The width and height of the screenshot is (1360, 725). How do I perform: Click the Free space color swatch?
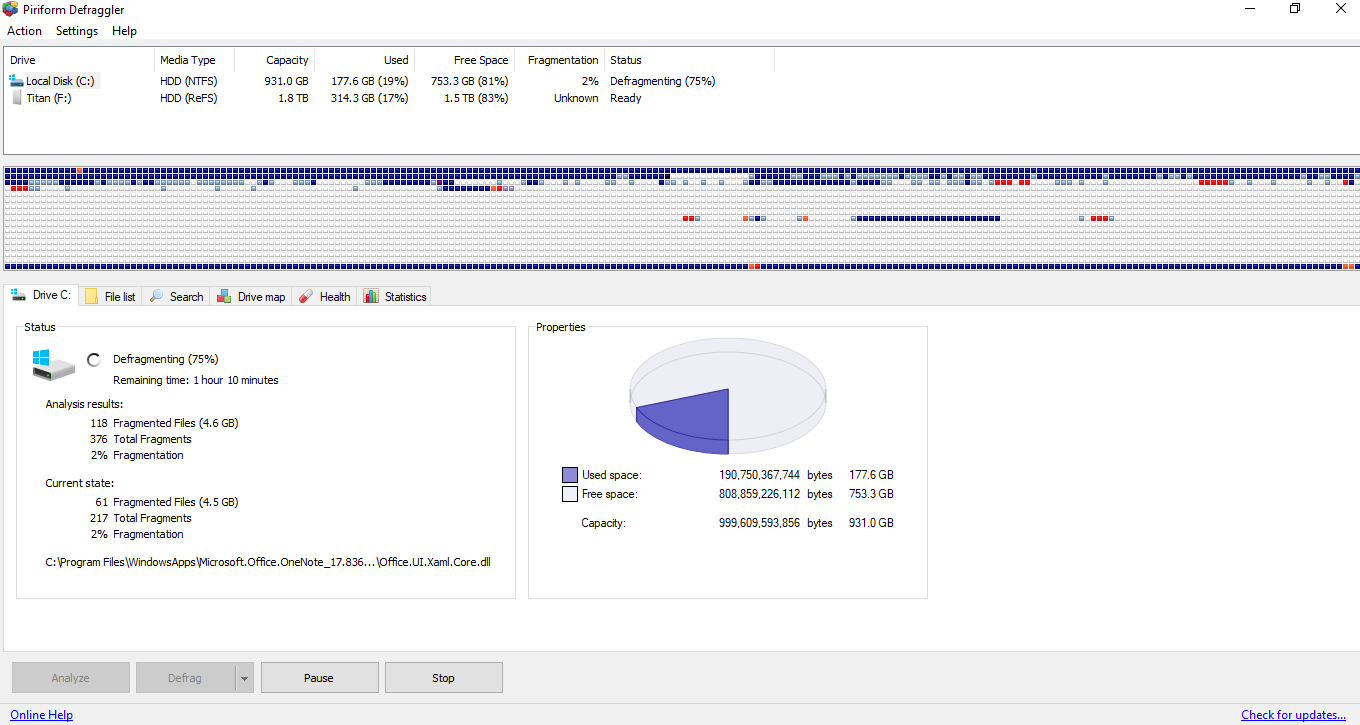(x=570, y=494)
